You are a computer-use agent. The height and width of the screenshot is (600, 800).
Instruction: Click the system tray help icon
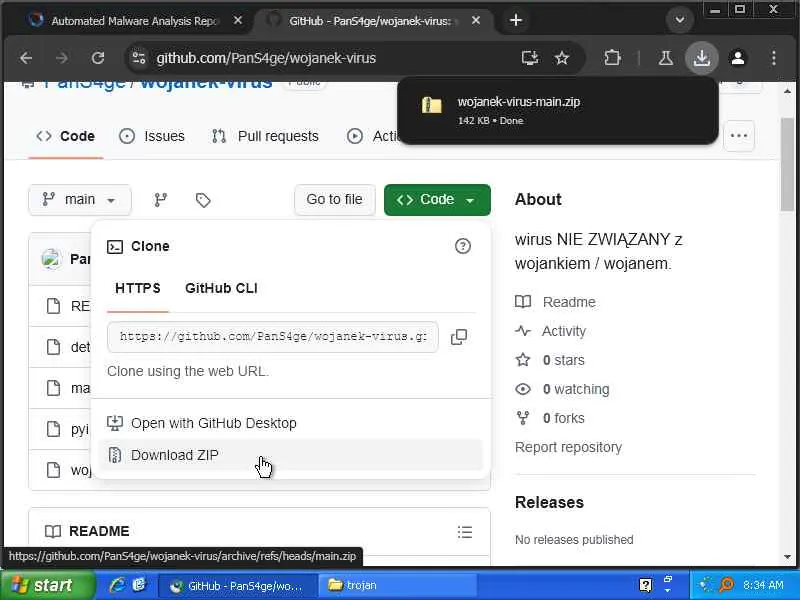[645, 585]
